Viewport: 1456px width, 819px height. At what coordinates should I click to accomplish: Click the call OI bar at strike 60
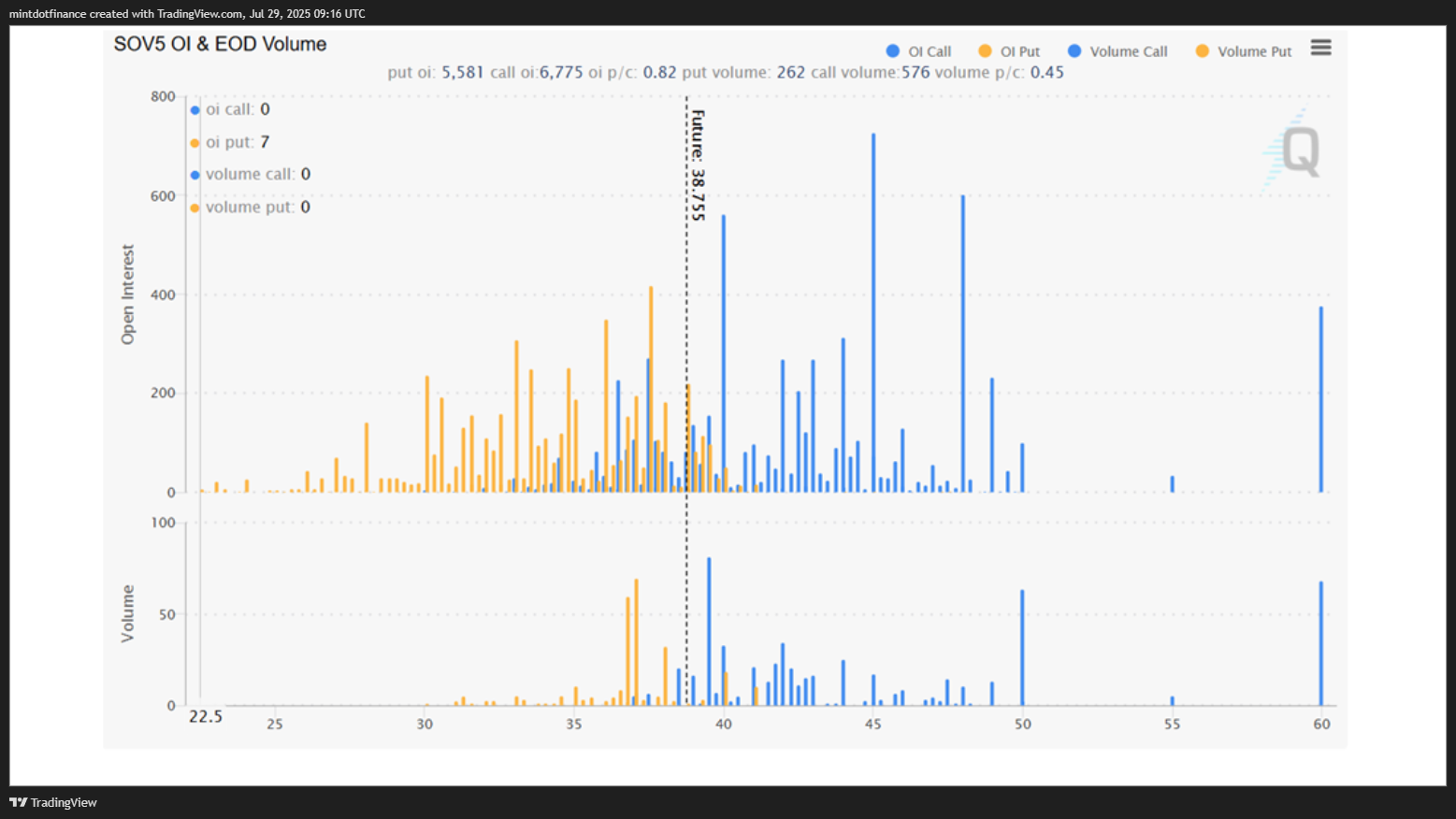coord(1321,399)
